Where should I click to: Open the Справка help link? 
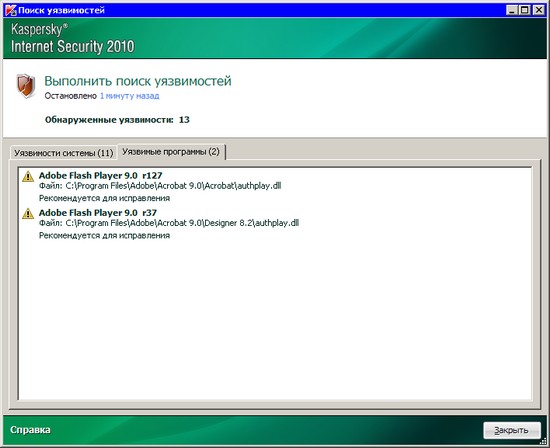click(x=30, y=430)
